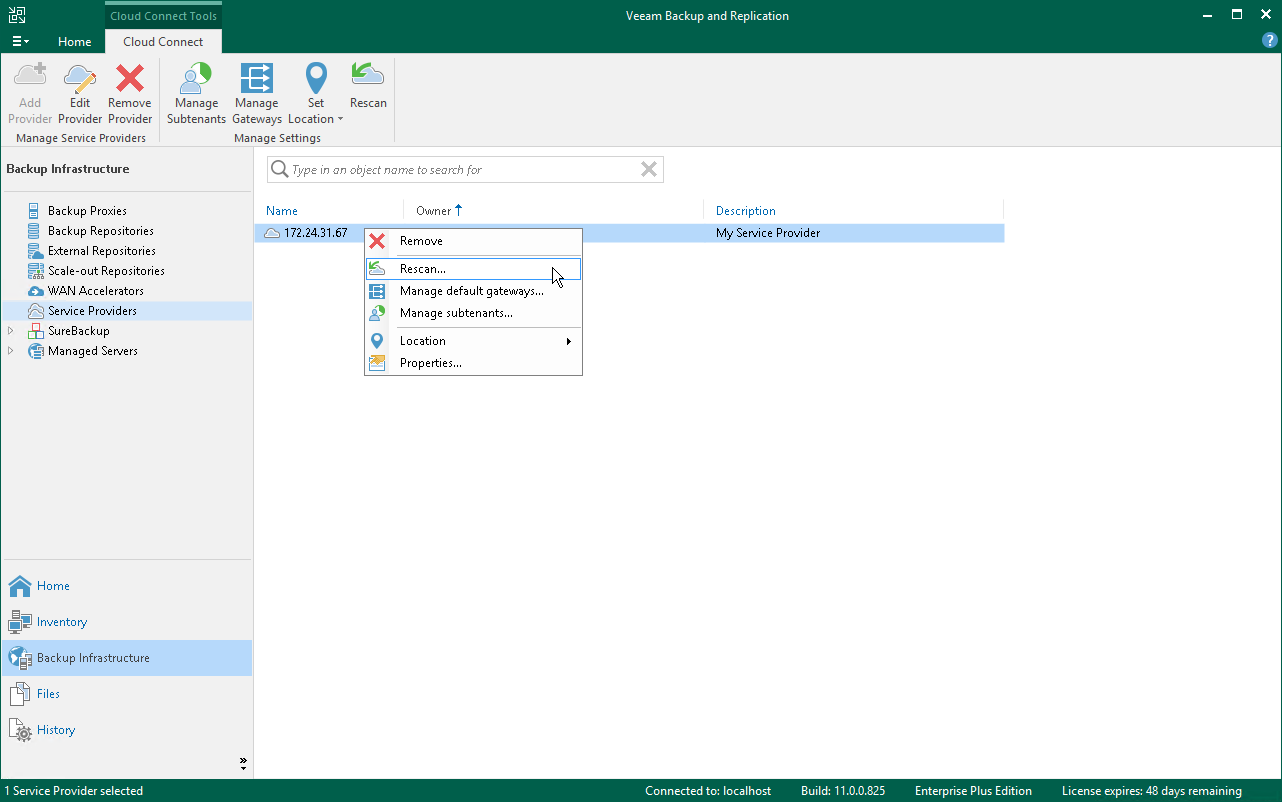Click the Scale-out Repositories tree icon

pos(36,271)
